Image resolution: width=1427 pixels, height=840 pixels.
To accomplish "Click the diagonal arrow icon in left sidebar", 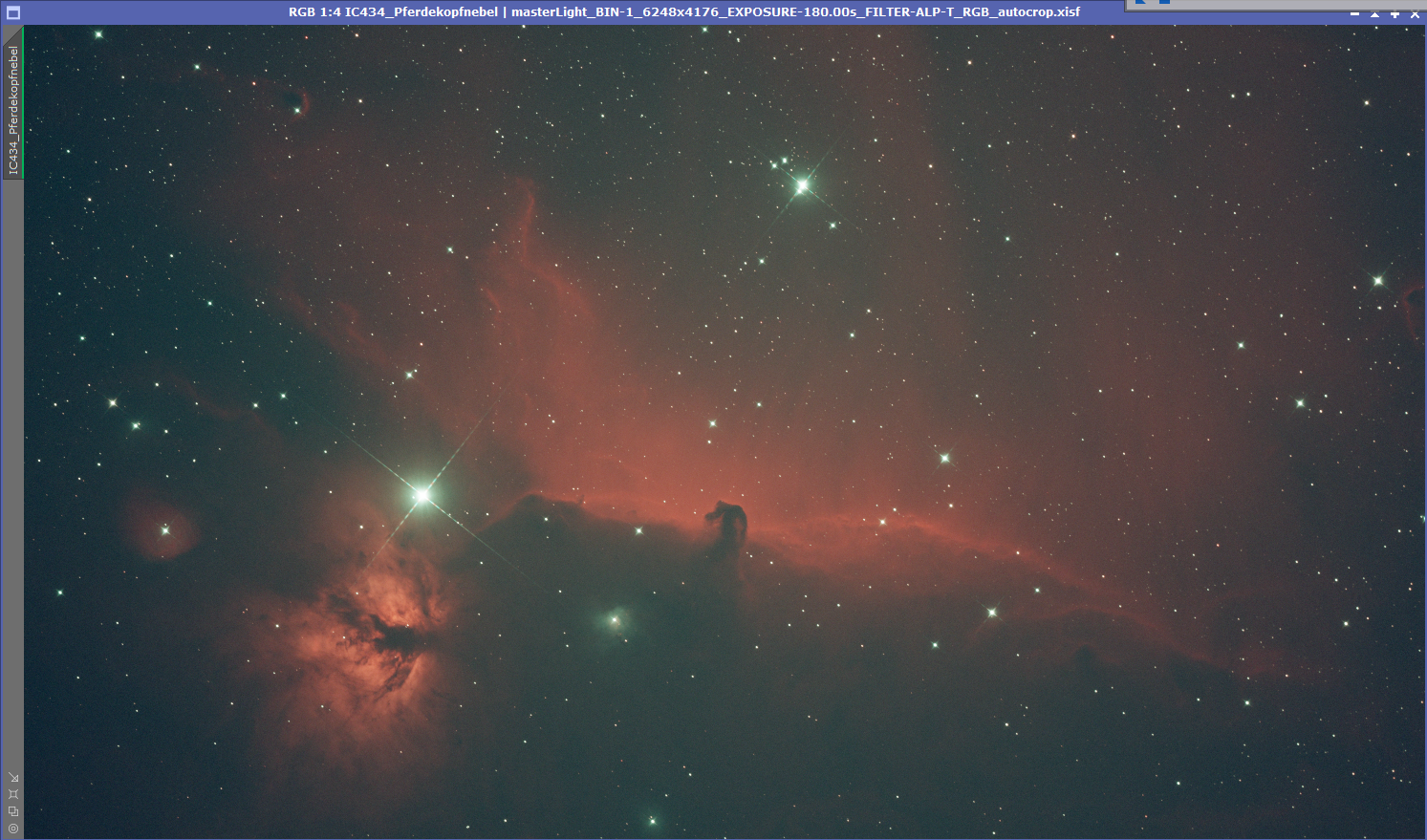I will coord(12,777).
